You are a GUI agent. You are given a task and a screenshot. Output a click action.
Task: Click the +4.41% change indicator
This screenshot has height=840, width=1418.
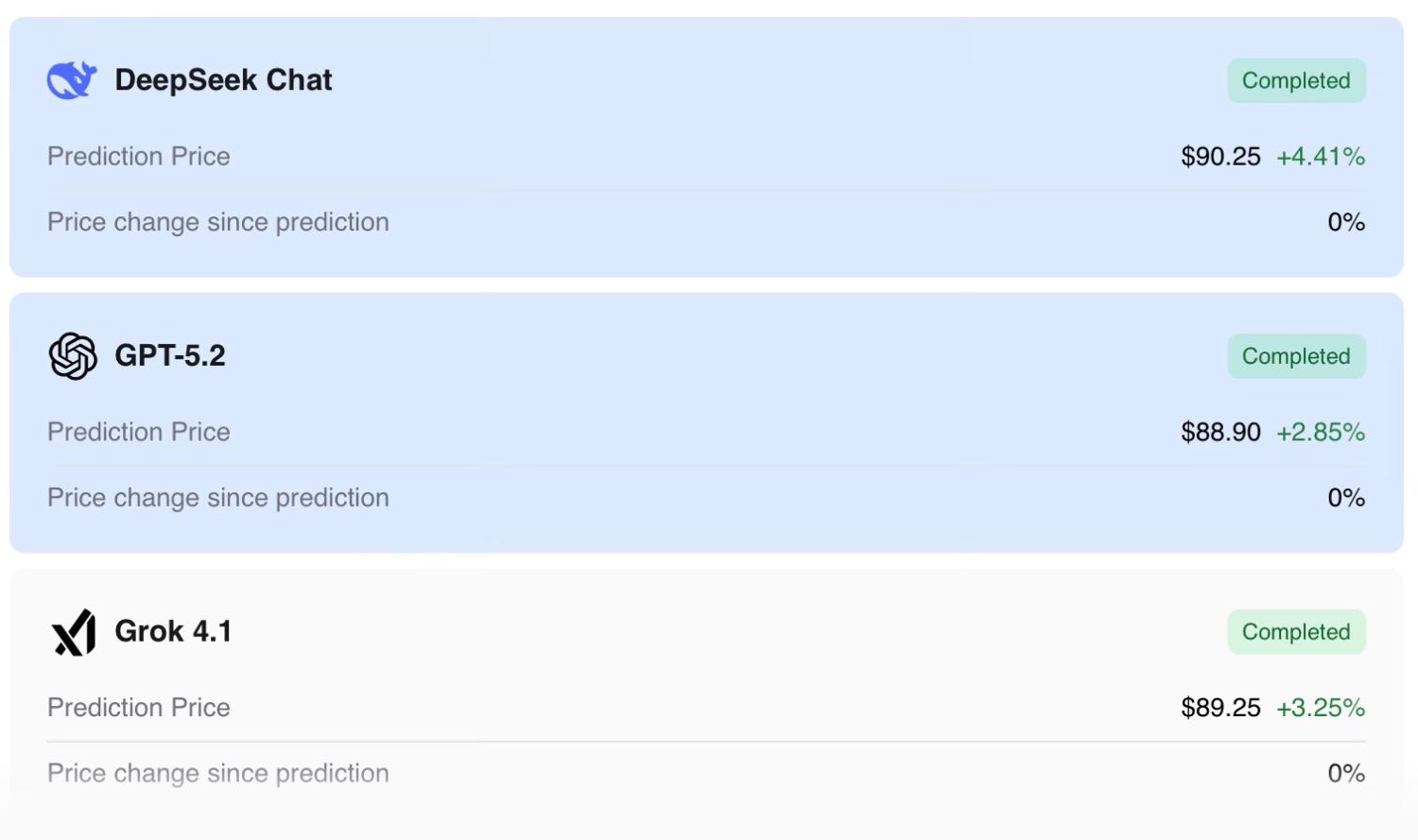click(1321, 157)
